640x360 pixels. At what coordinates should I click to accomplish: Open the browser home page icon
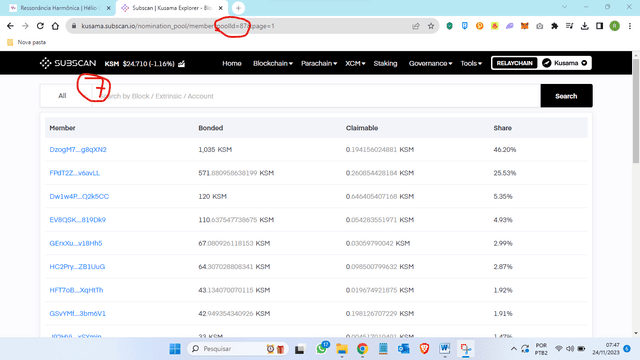point(55,26)
